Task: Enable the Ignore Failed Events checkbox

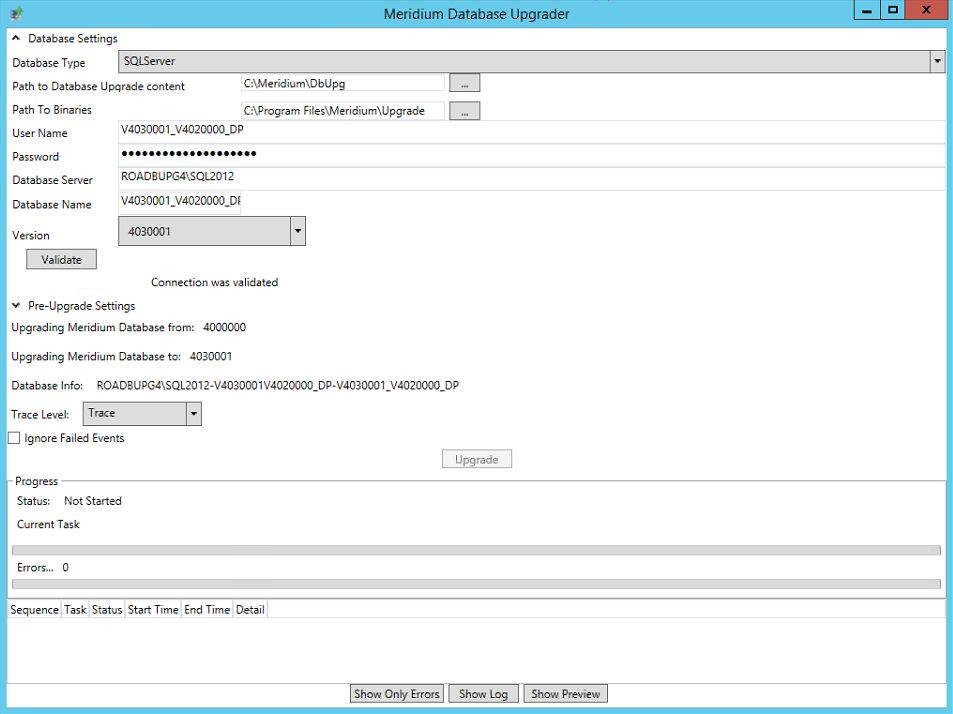Action: point(14,438)
